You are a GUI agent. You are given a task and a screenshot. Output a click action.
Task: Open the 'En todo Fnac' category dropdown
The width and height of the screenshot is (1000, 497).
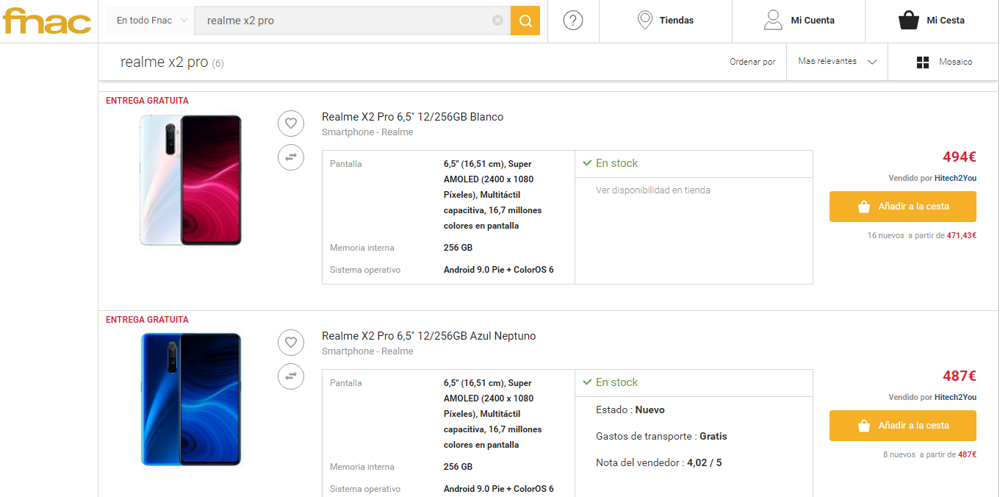pos(151,20)
